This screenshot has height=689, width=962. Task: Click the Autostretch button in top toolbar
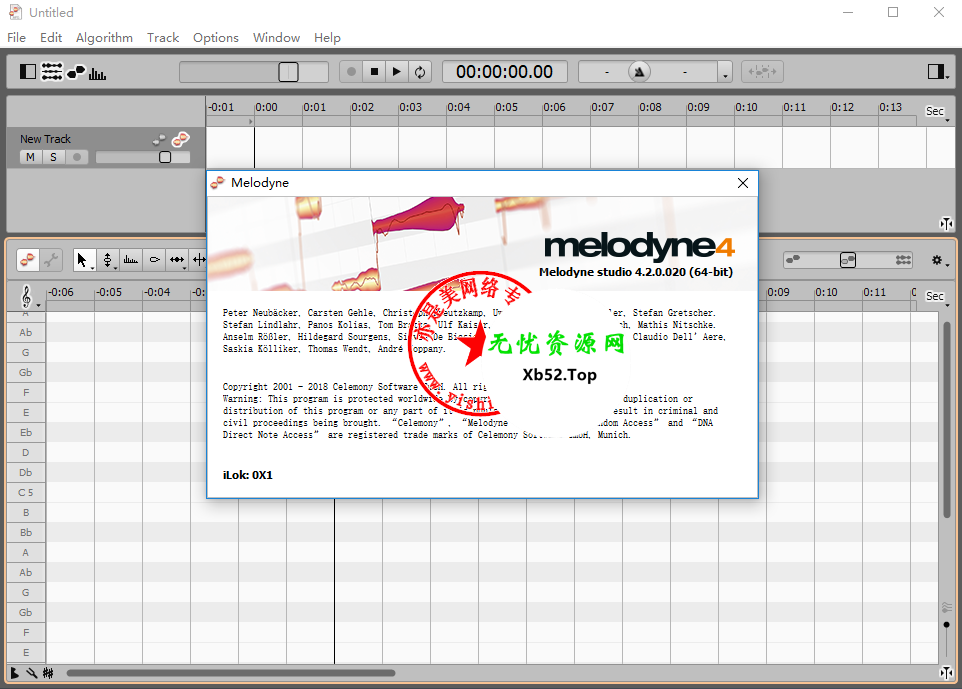coord(762,72)
